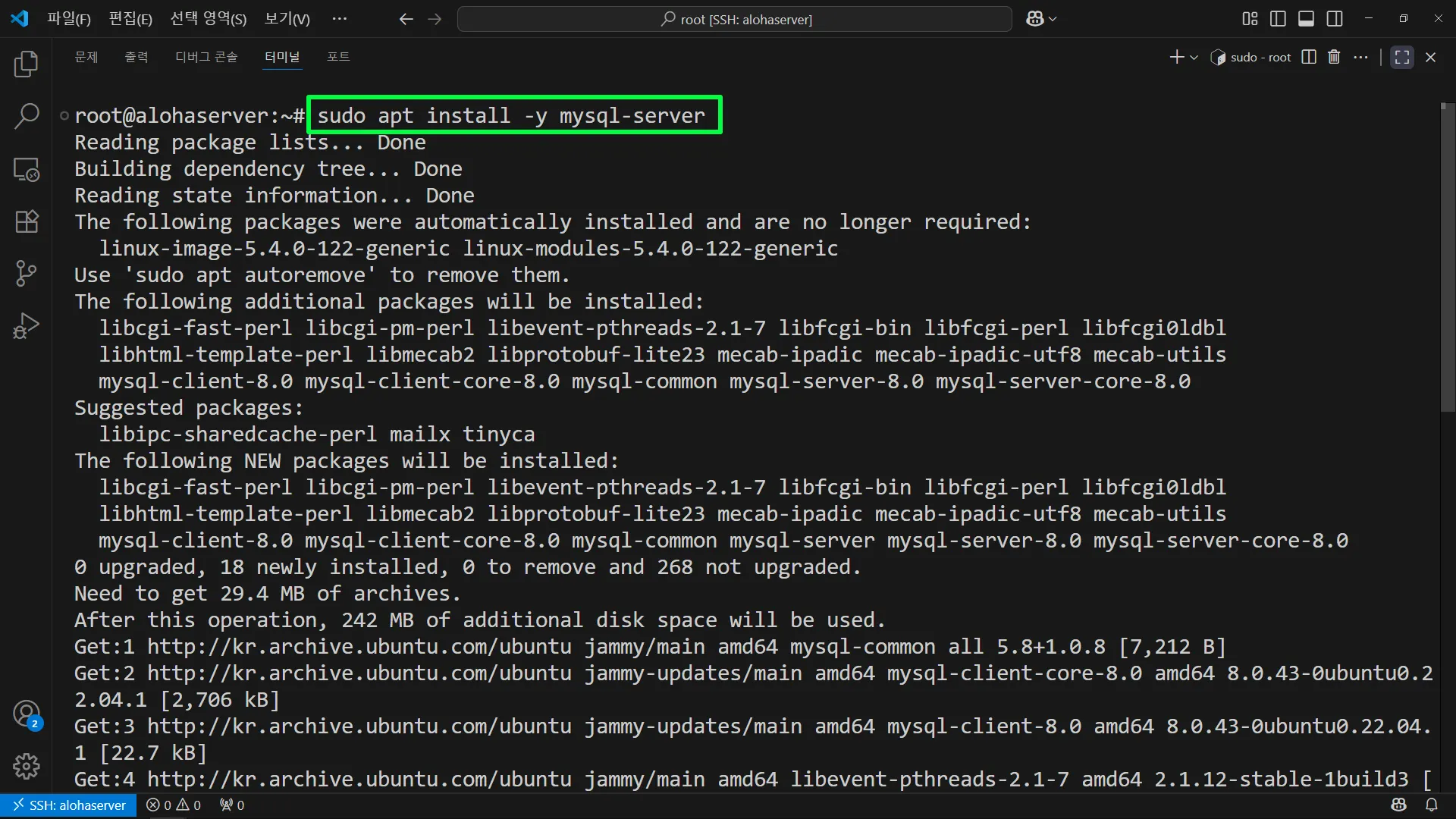The height and width of the screenshot is (819, 1456).
Task: Open the Remote Explorer icon
Action: tap(26, 169)
